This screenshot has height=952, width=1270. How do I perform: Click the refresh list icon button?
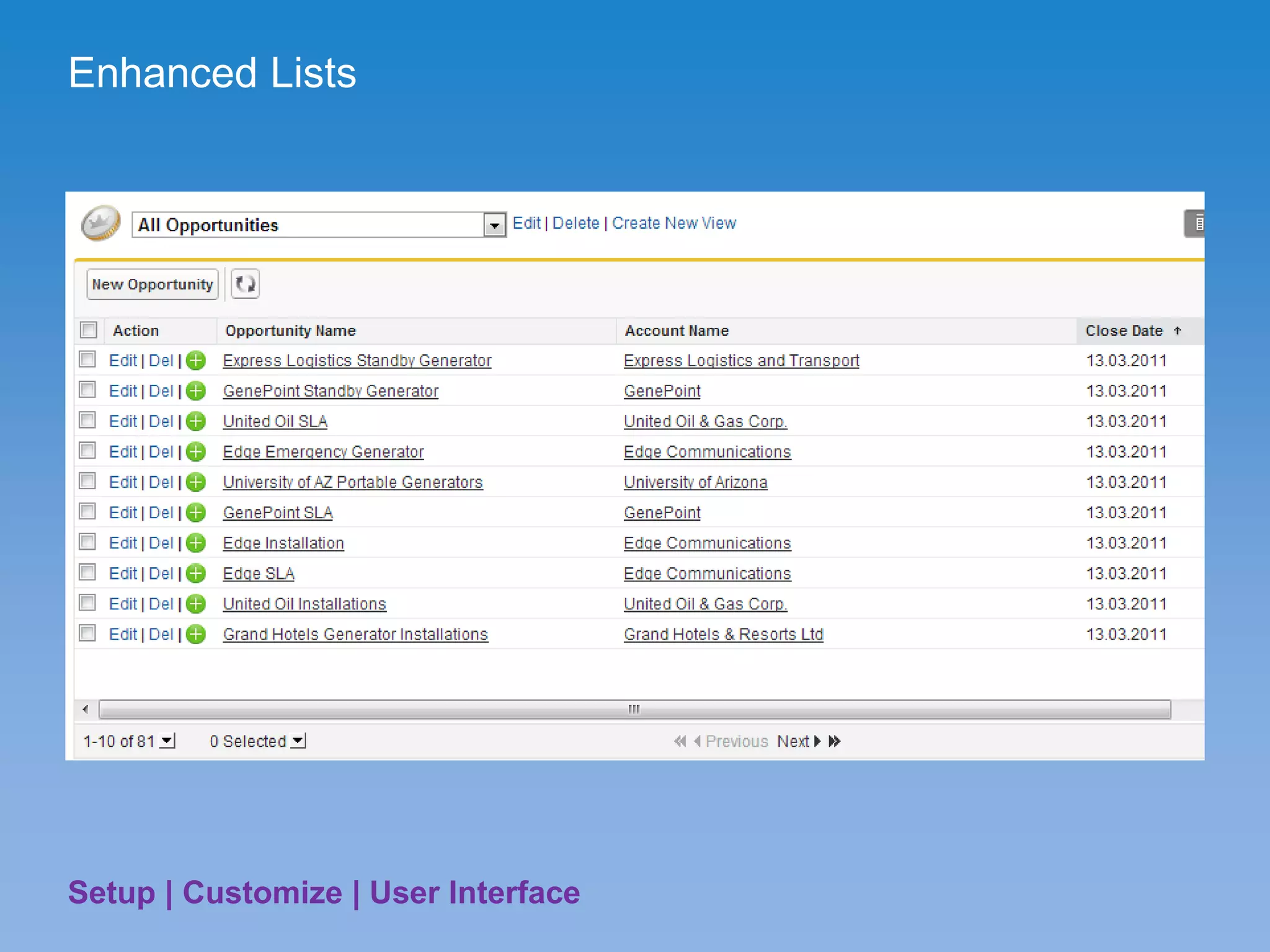(x=245, y=284)
